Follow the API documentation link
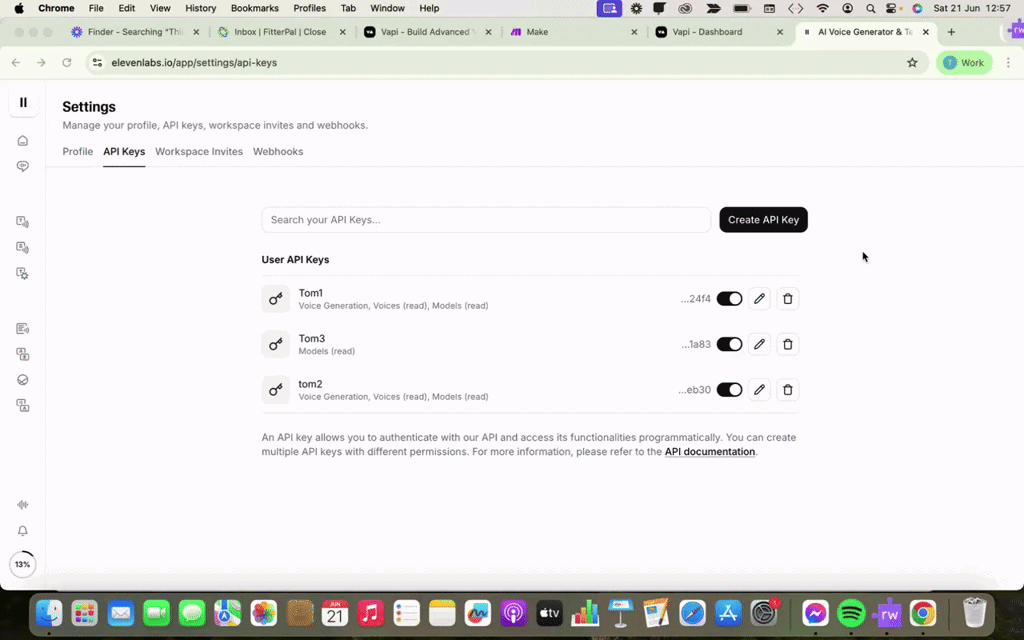1024x640 pixels. [x=710, y=452]
